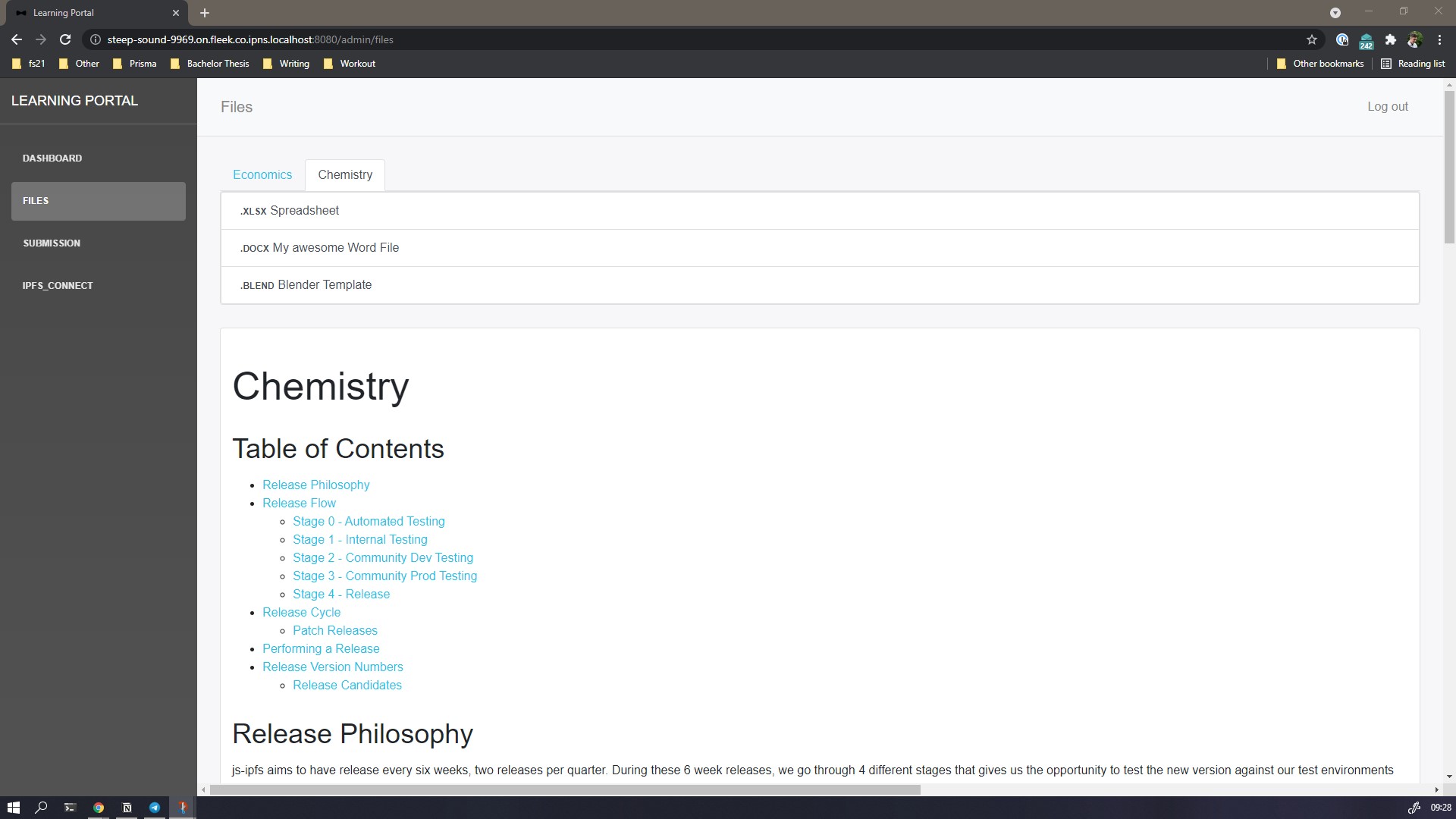
Task: Click the Log out link
Action: 1387,107
